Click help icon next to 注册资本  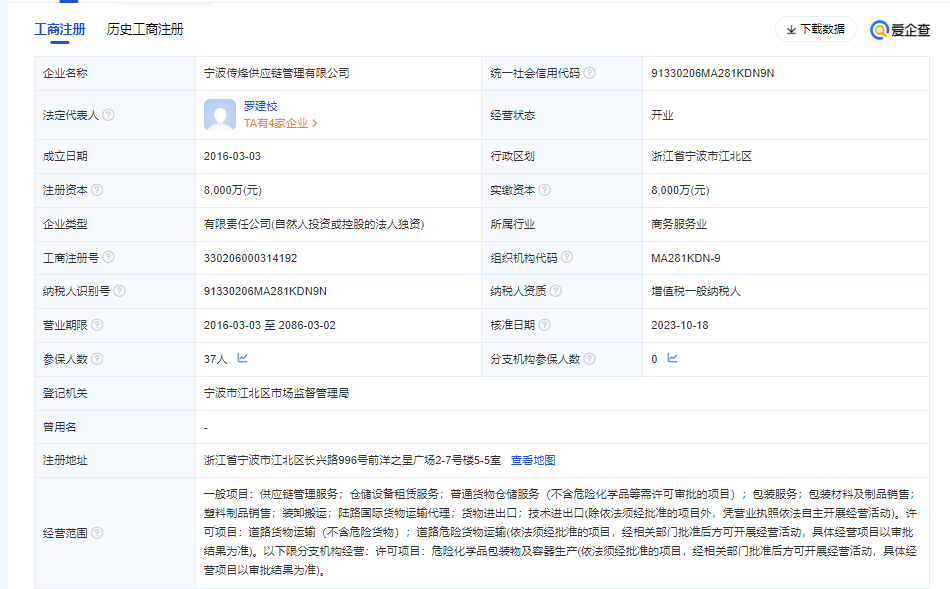pos(97,190)
